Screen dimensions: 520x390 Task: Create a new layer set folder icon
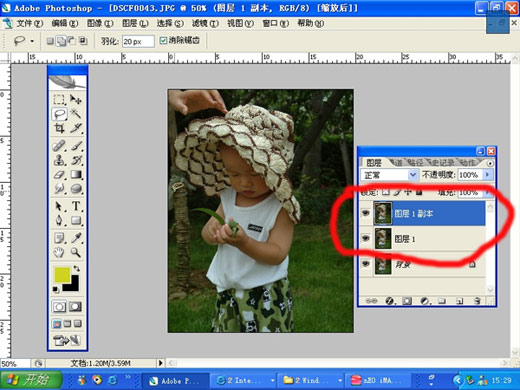pyautogui.click(x=442, y=301)
